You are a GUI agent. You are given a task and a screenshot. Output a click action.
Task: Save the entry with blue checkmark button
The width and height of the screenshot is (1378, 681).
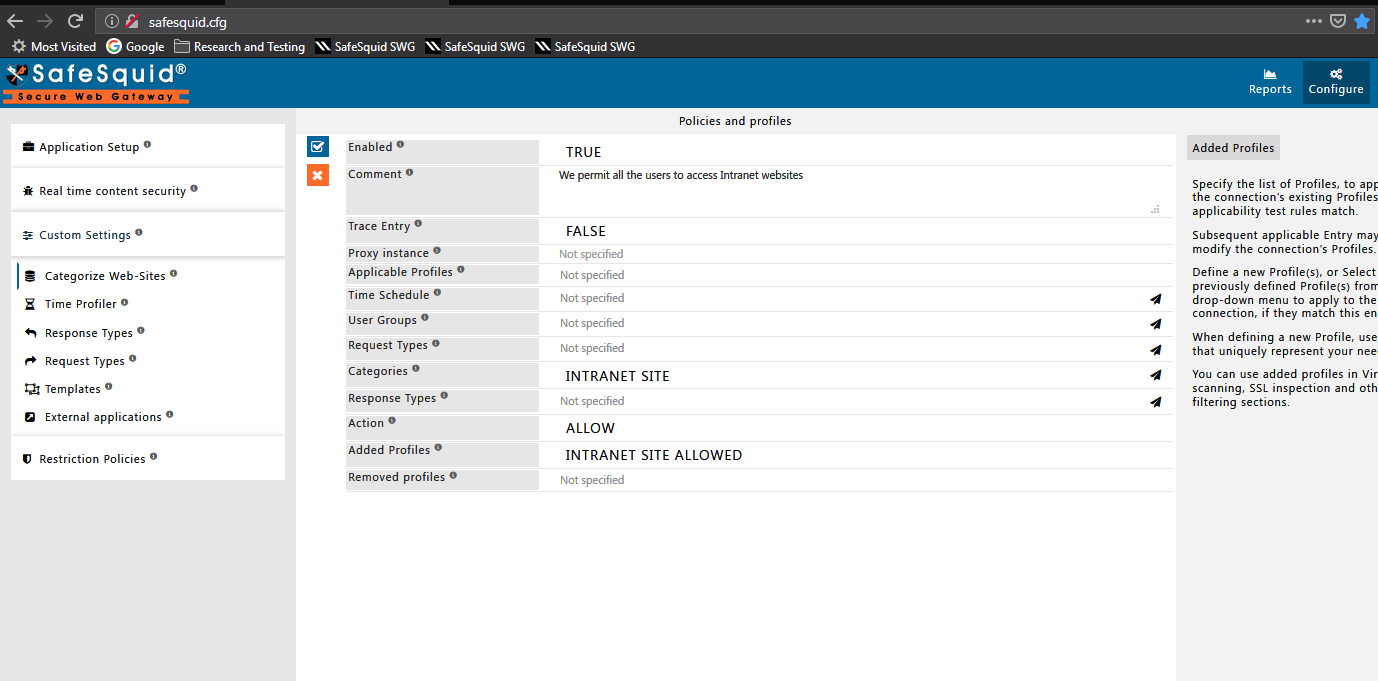[318, 146]
